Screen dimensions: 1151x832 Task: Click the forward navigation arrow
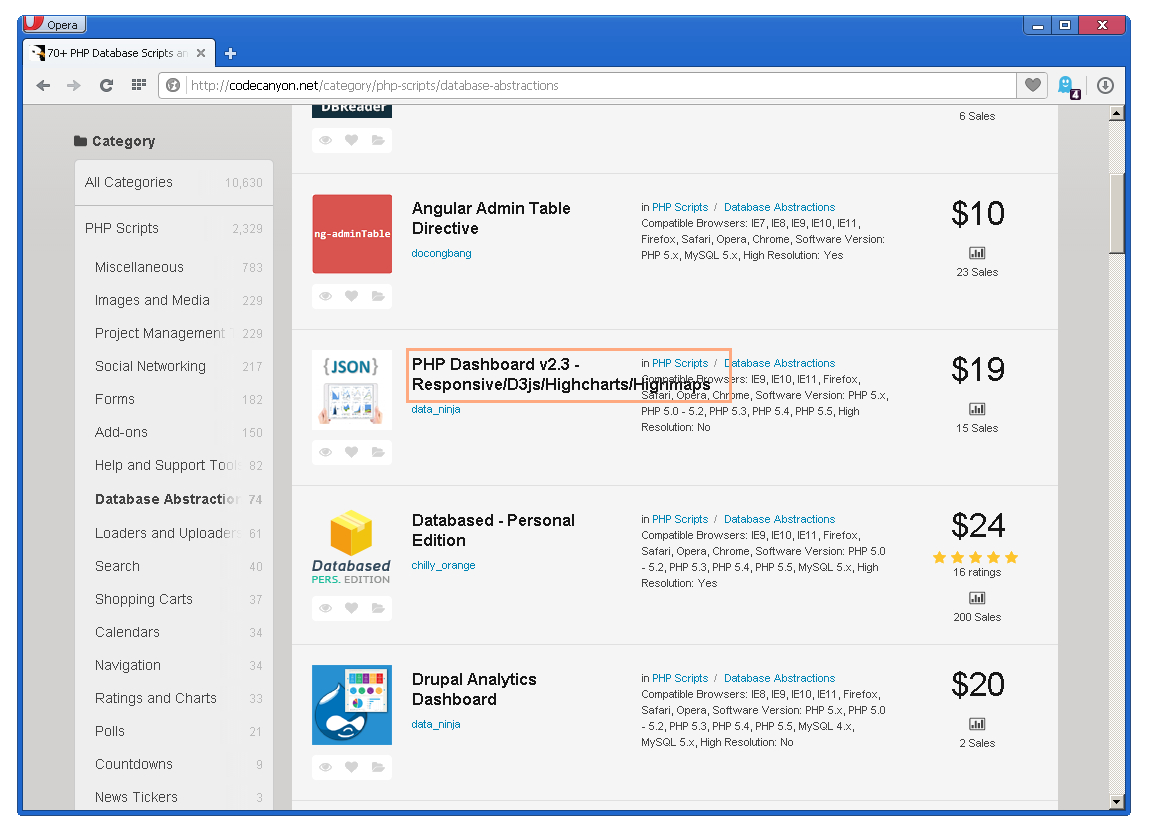point(73,85)
